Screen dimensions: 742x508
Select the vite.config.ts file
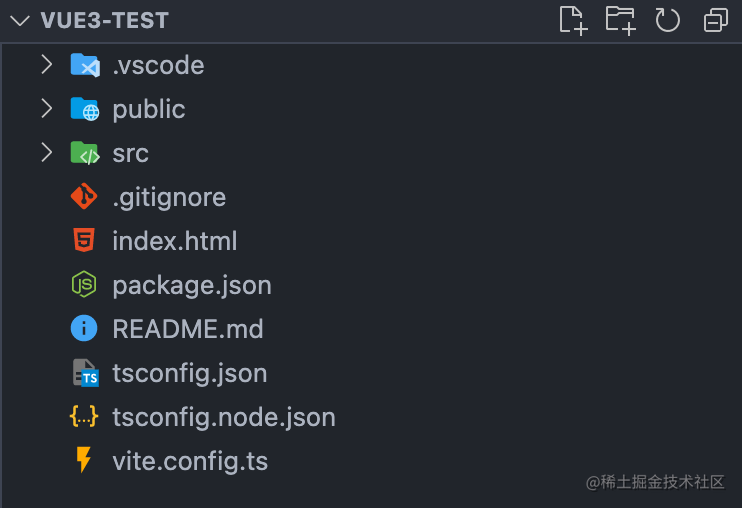tap(190, 461)
